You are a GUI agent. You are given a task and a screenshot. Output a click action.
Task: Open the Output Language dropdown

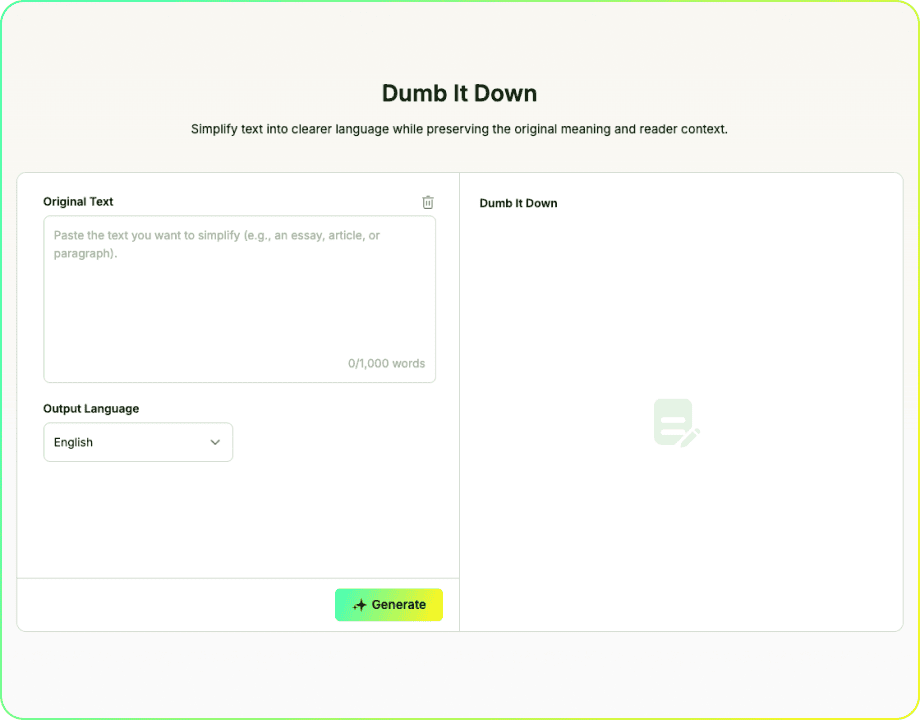click(x=138, y=442)
